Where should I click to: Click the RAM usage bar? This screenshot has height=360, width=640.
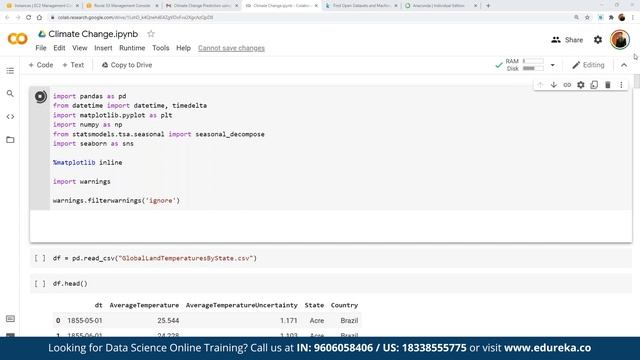click(x=533, y=61)
